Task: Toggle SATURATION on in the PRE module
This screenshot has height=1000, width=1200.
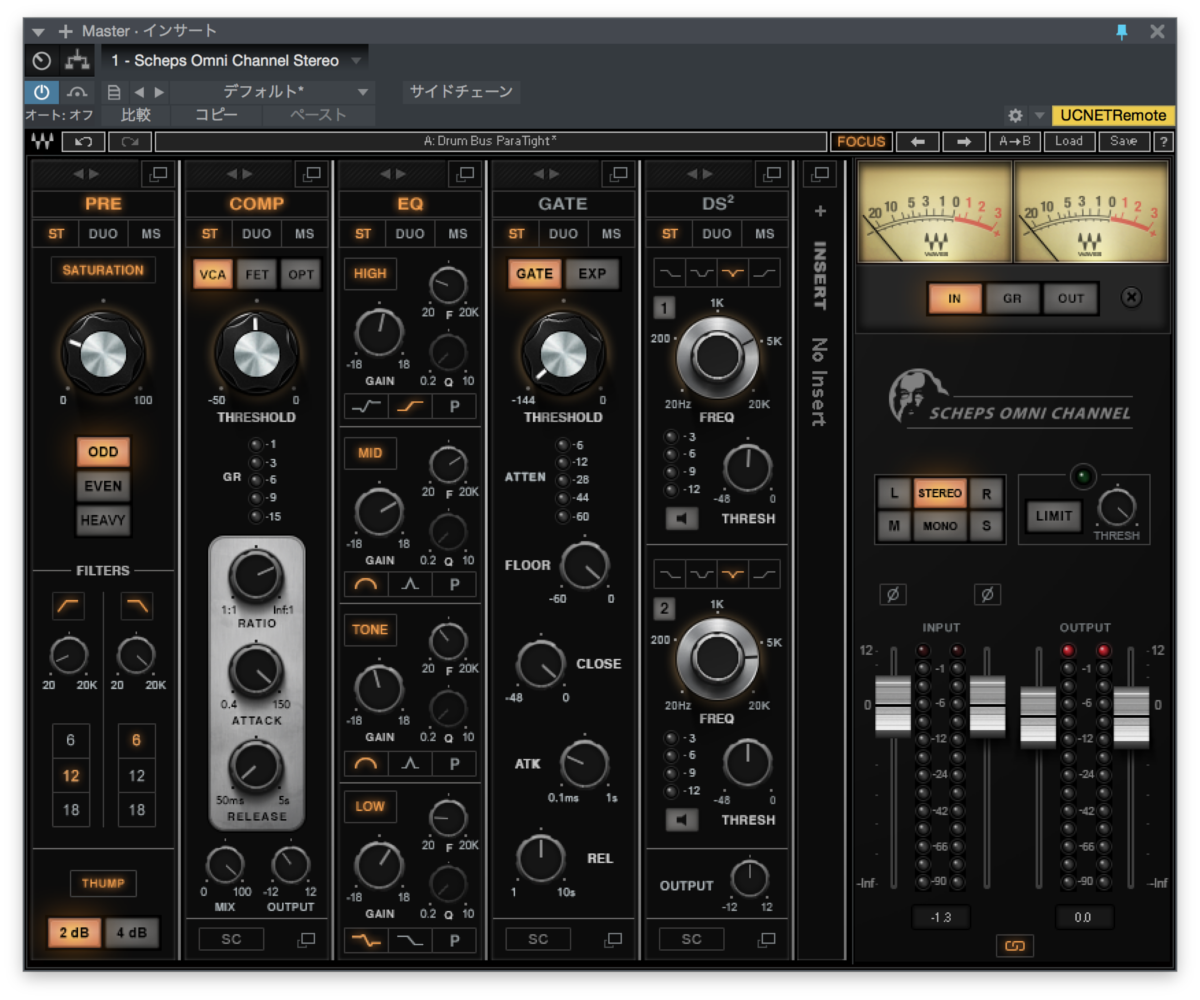Action: tap(103, 270)
